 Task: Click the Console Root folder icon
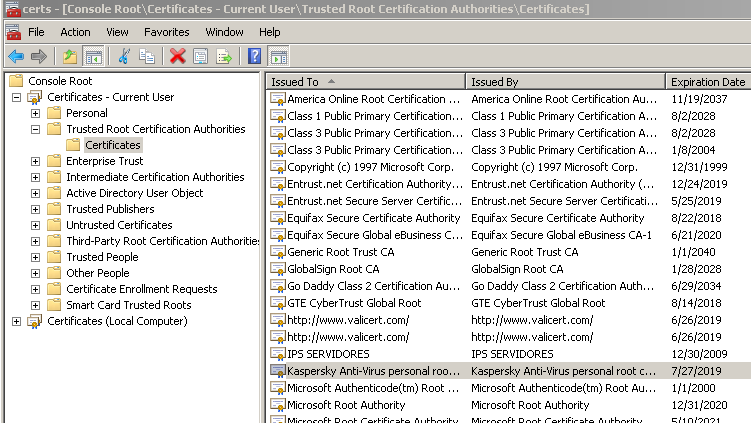[16, 80]
